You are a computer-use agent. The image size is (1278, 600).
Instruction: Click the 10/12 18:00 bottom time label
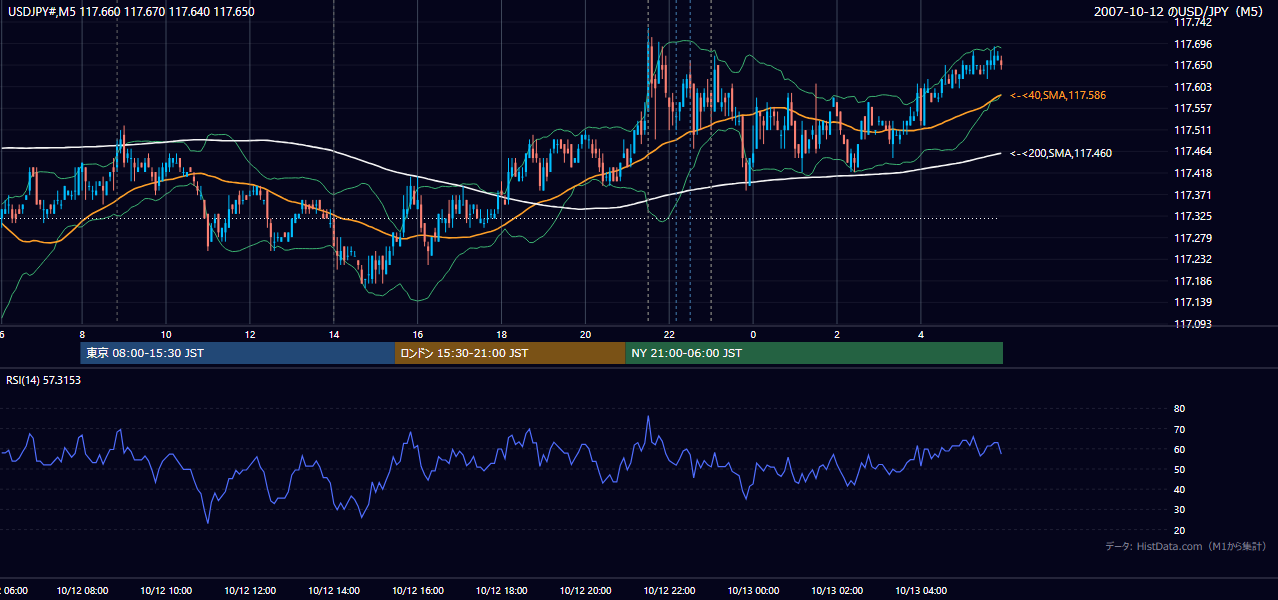tap(501, 591)
